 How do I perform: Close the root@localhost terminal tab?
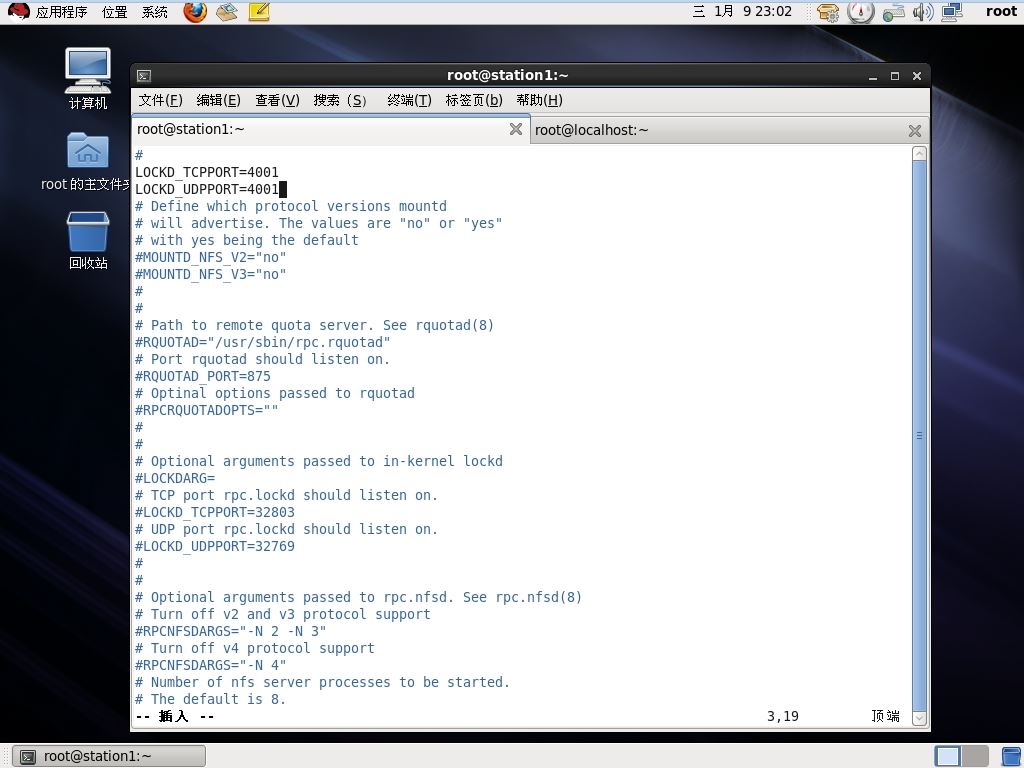click(x=914, y=131)
